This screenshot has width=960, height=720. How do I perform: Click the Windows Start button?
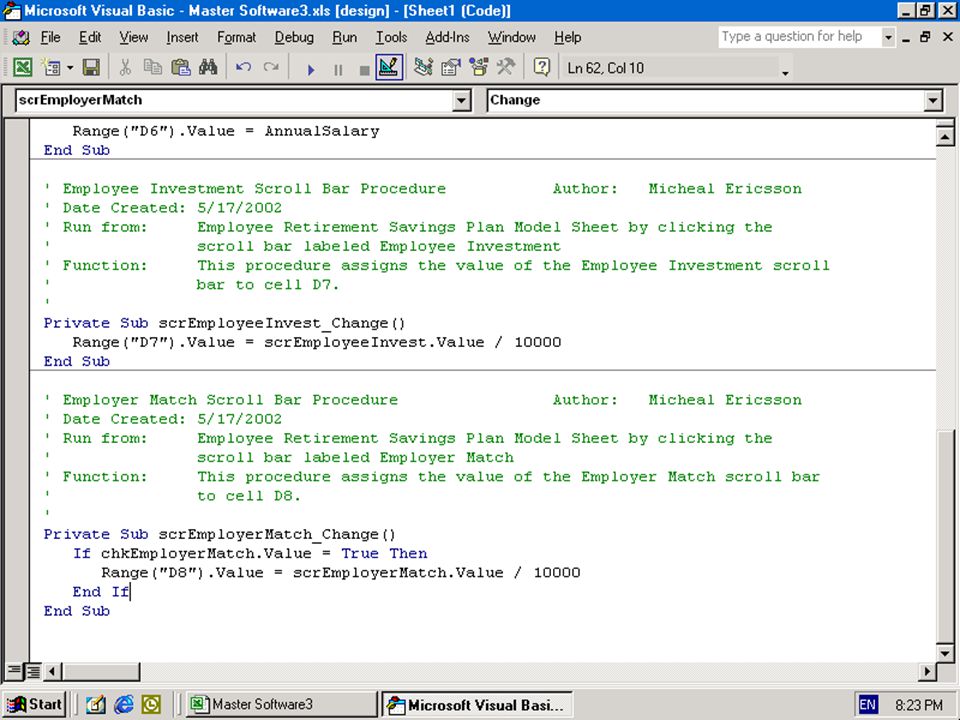click(34, 705)
